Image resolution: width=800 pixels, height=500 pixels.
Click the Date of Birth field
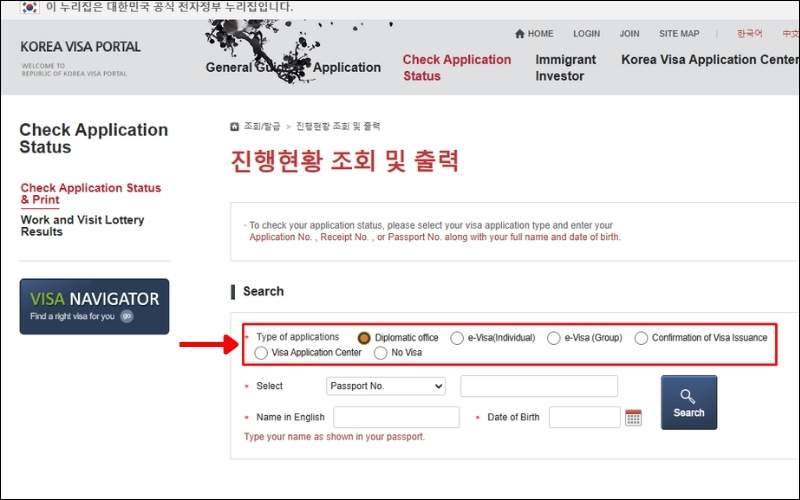[585, 417]
